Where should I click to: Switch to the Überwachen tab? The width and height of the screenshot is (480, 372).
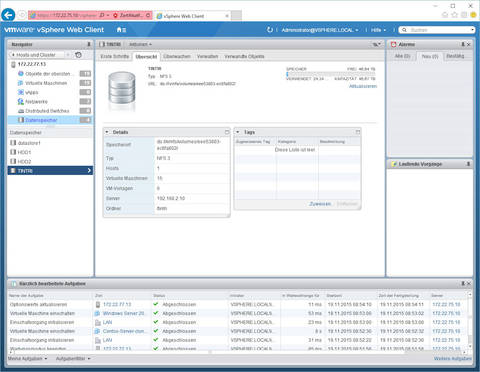tap(177, 56)
